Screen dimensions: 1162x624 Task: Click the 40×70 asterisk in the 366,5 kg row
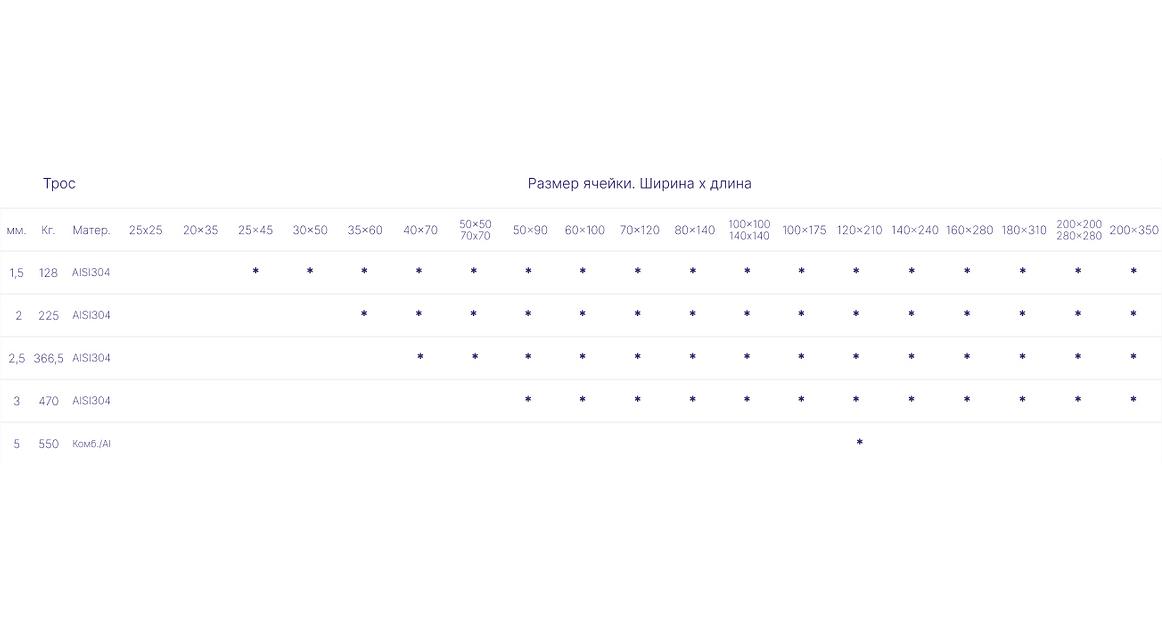point(420,357)
